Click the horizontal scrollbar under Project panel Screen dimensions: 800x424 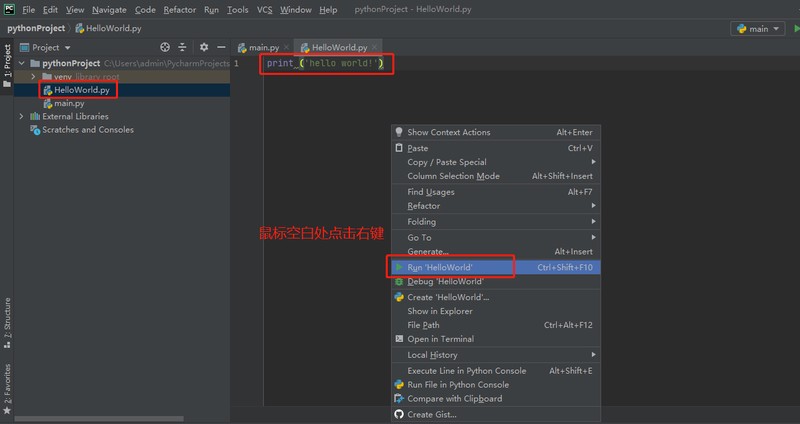tap(100, 419)
